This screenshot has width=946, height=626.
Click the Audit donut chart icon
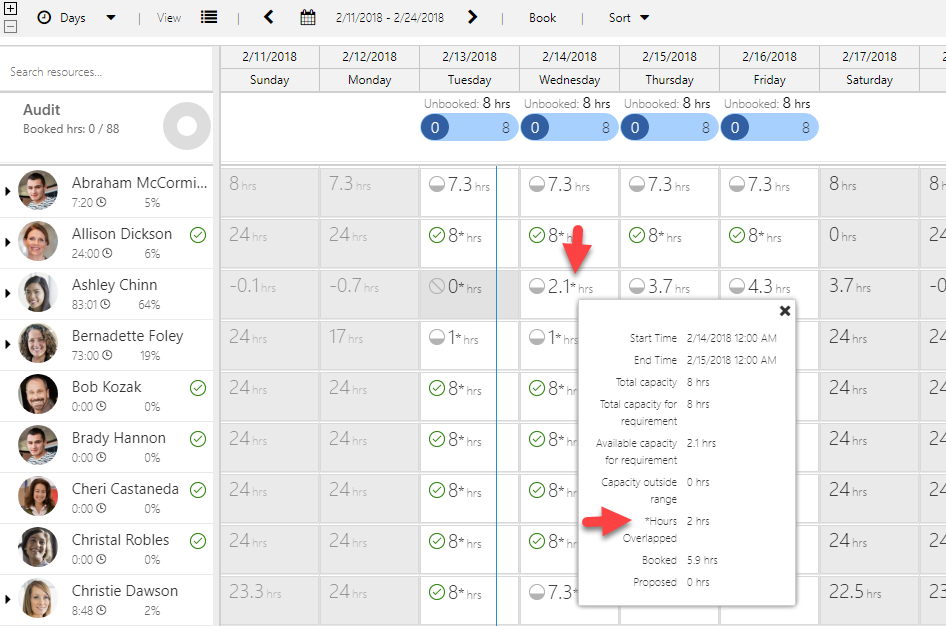187,126
